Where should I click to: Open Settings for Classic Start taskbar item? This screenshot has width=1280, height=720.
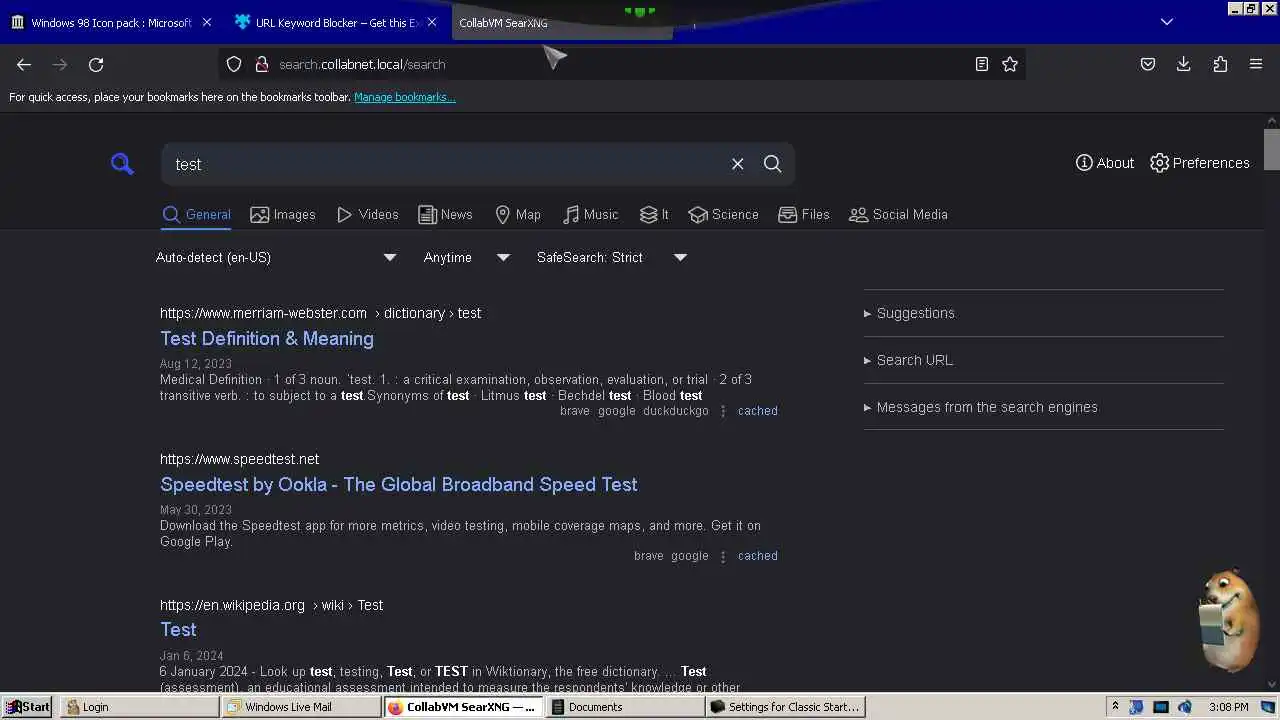pos(786,706)
